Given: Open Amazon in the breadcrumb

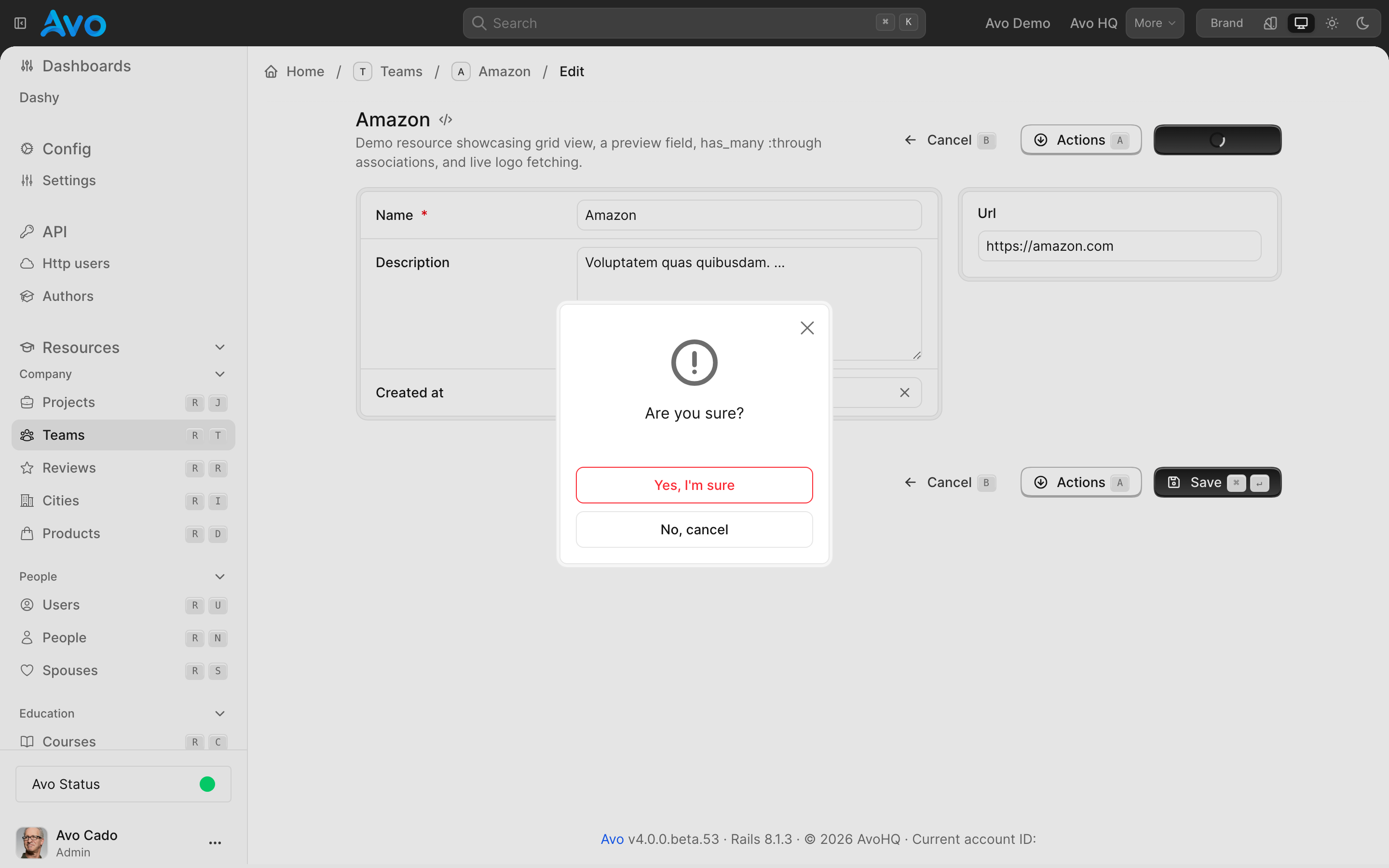Looking at the screenshot, I should [x=504, y=71].
